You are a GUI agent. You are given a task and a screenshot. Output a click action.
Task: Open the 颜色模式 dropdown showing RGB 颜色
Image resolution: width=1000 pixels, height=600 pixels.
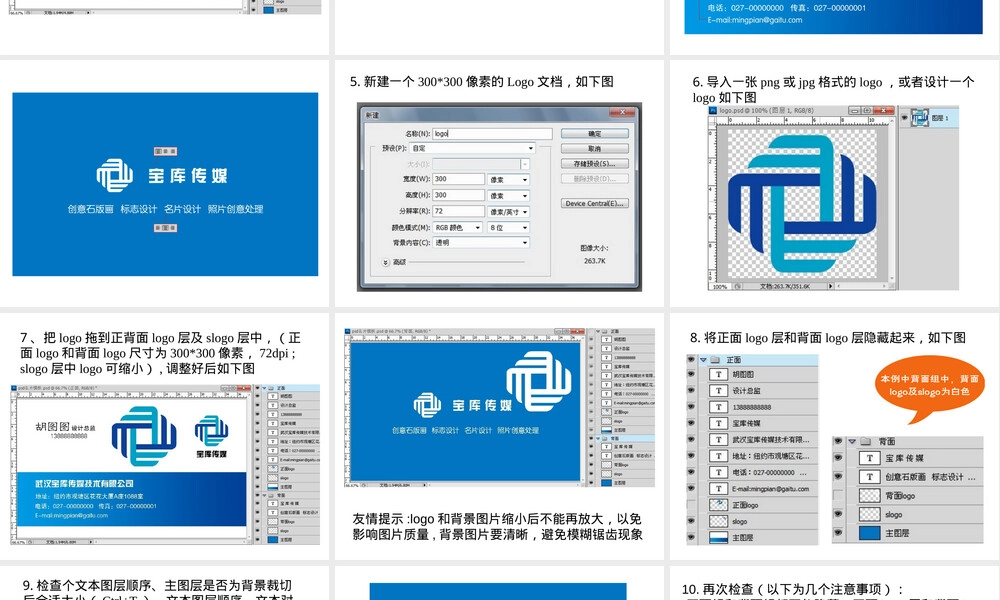click(458, 228)
